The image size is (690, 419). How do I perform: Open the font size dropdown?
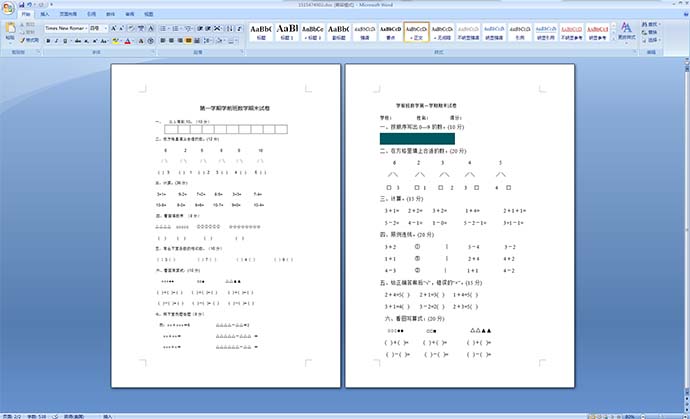[x=107, y=29]
